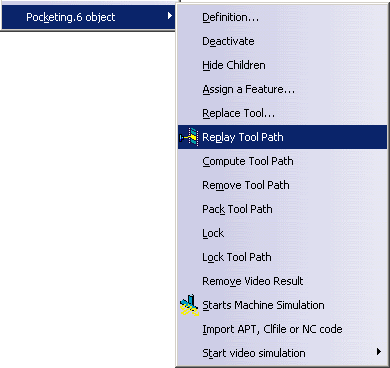Open Assign a Feature... option
Image resolution: width=390 pixels, height=368 pixels.
(249, 89)
